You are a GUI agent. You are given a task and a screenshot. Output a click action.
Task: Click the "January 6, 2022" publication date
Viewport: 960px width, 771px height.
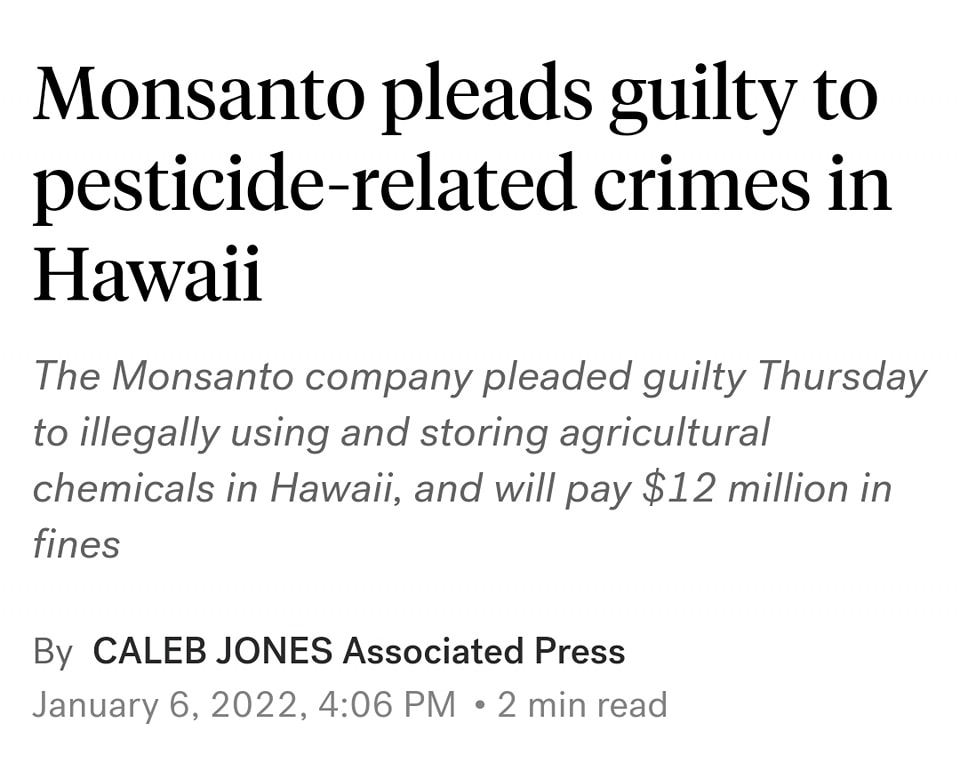(166, 704)
